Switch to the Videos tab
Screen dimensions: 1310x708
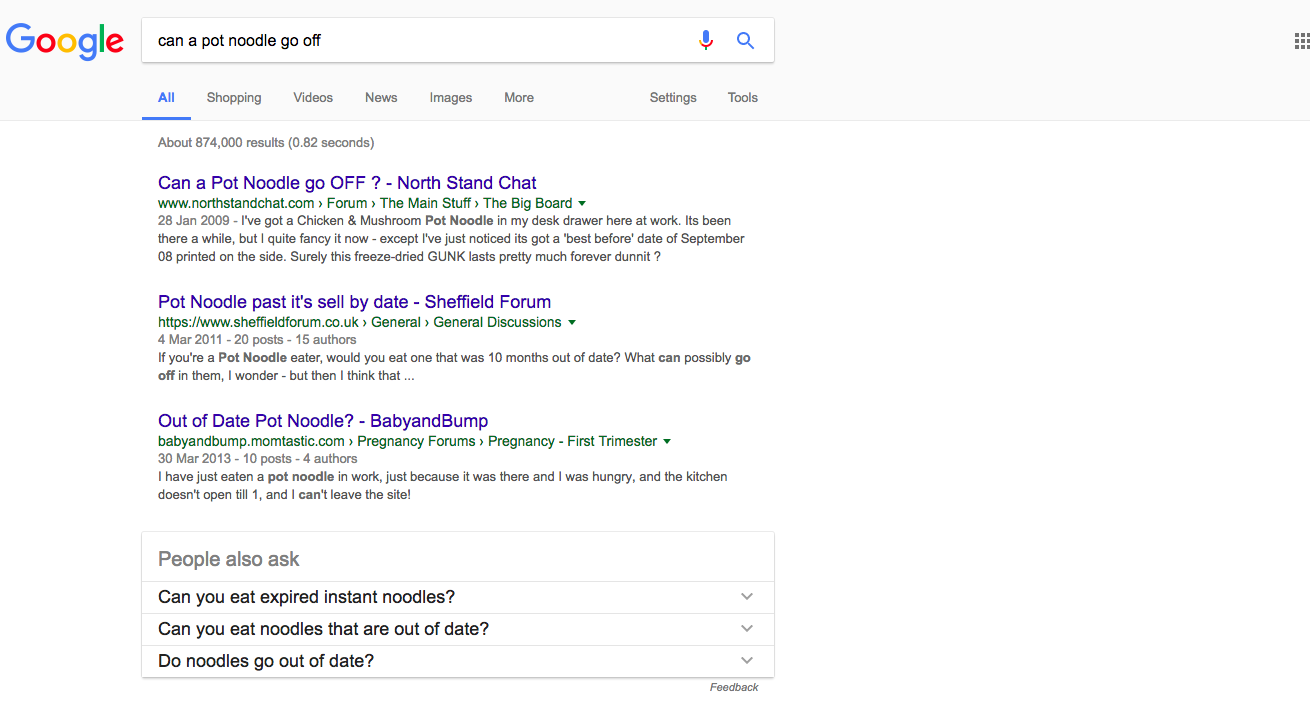pyautogui.click(x=313, y=97)
